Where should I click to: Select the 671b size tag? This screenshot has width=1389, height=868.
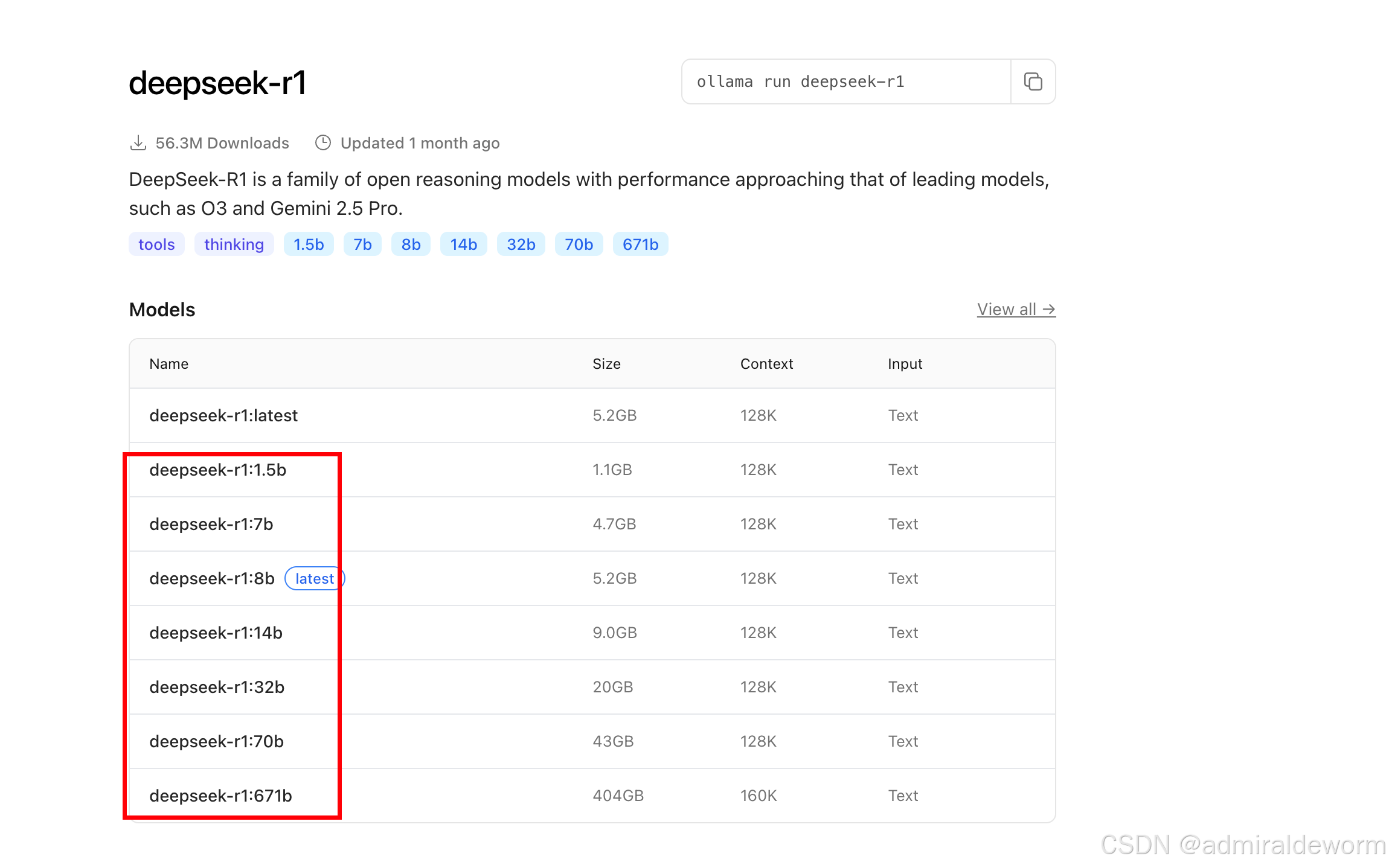tap(640, 244)
